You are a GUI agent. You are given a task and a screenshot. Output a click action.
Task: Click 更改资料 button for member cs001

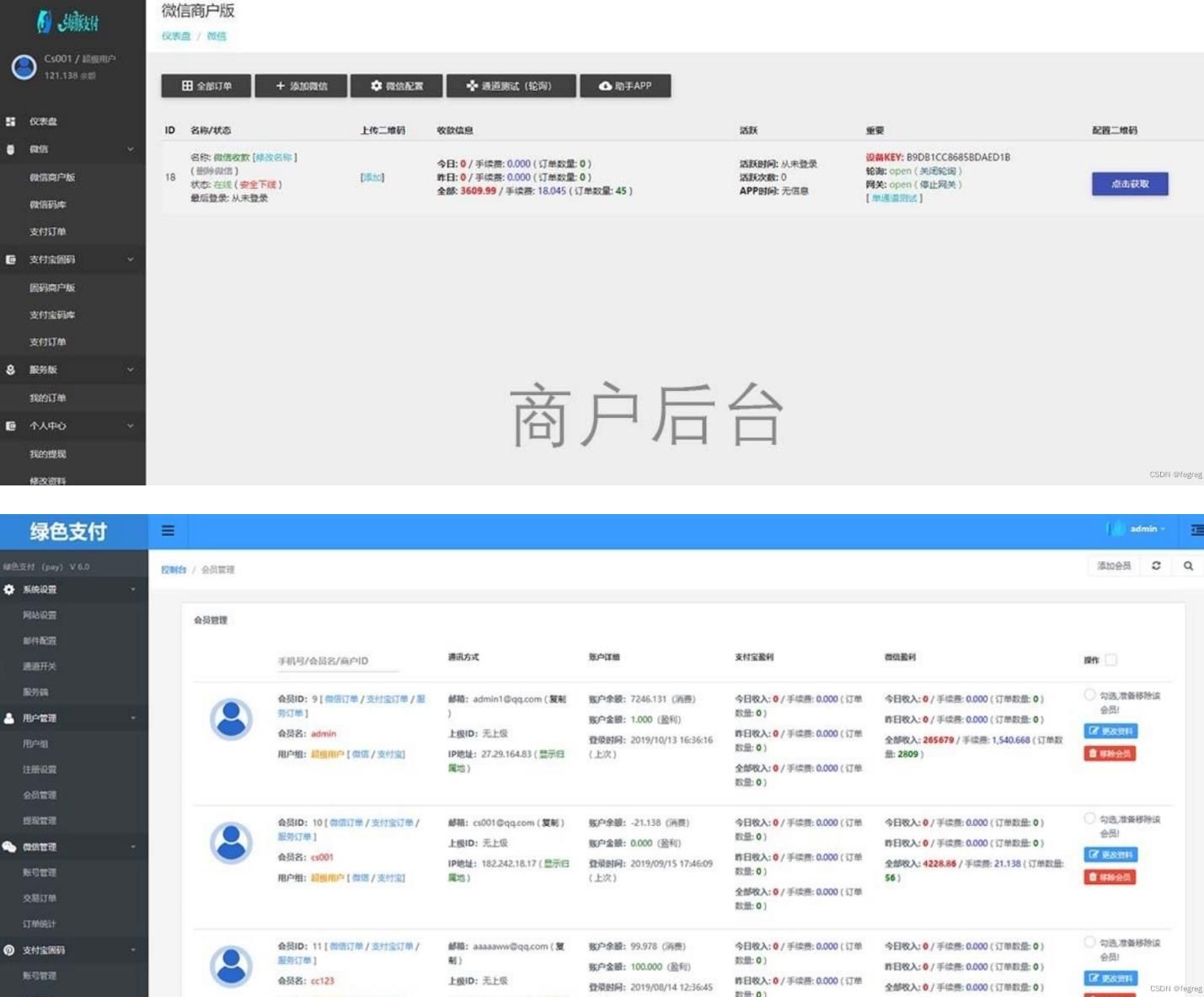pos(1110,855)
